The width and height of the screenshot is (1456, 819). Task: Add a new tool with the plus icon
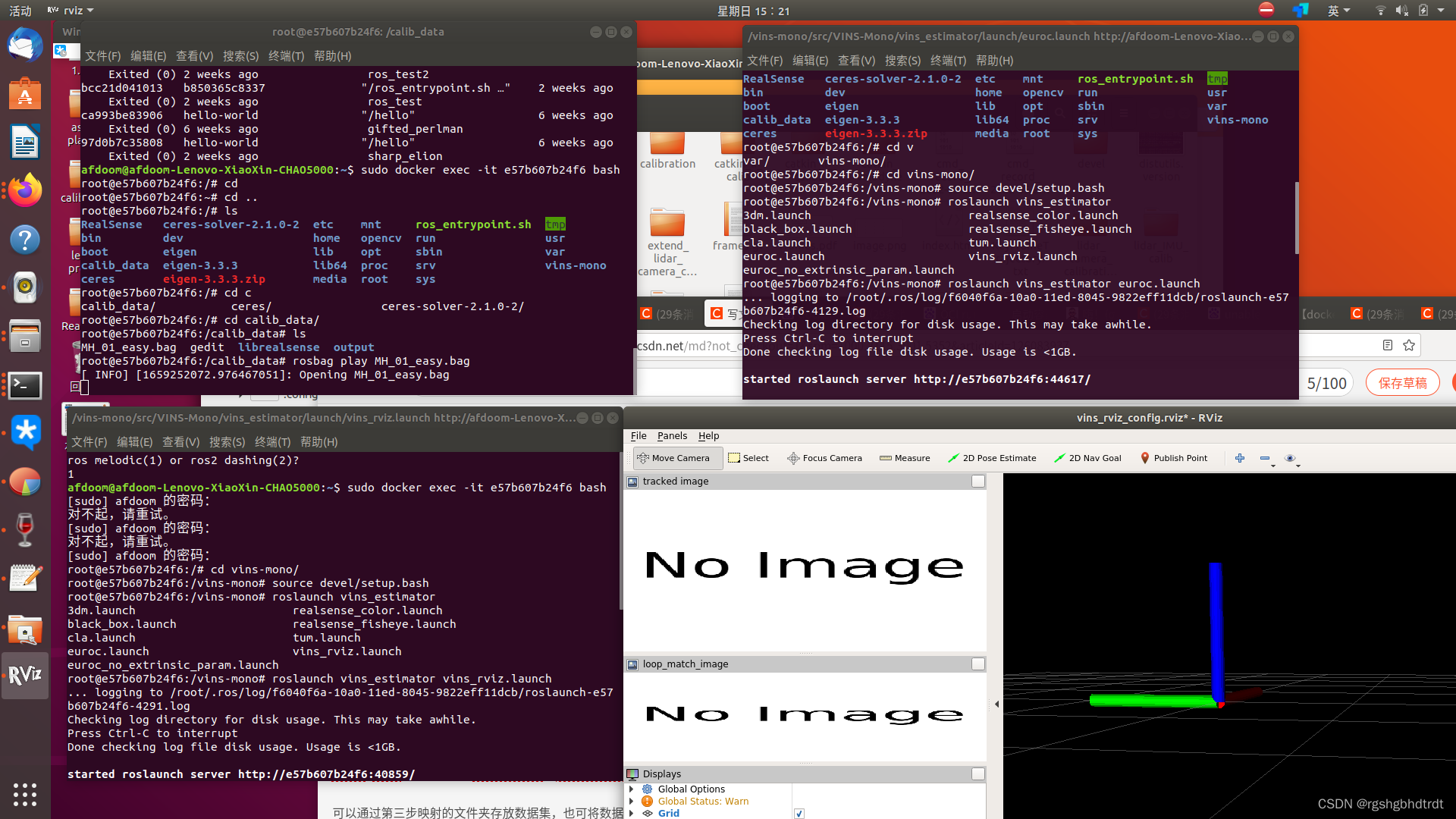(x=1240, y=458)
